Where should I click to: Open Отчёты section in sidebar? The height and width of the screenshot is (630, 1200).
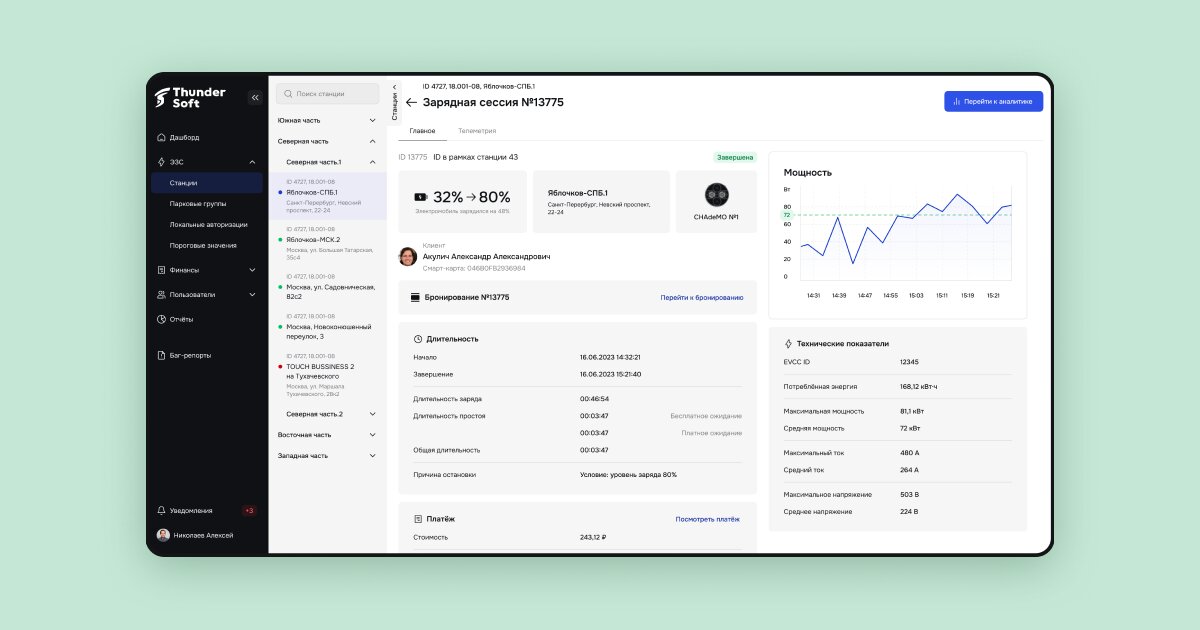point(181,319)
